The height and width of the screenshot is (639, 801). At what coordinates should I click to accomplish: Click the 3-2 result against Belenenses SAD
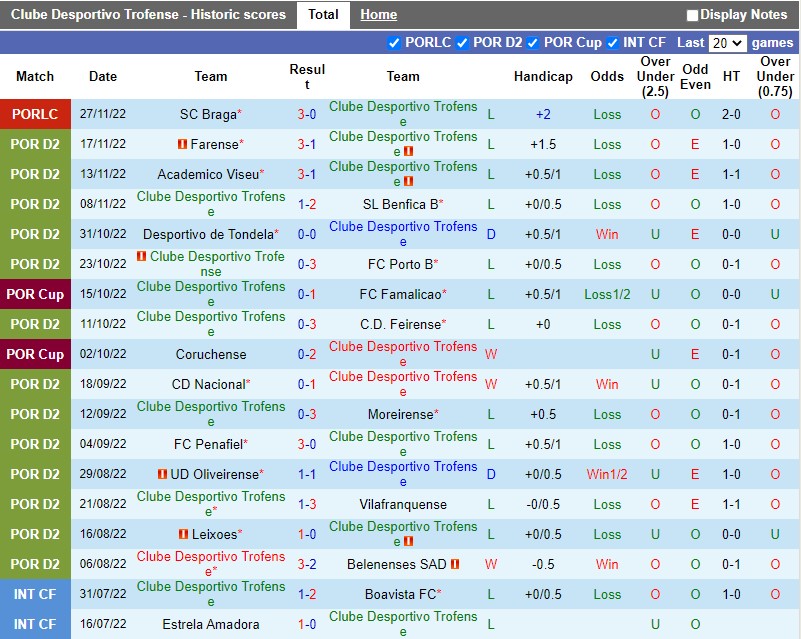coord(307,564)
